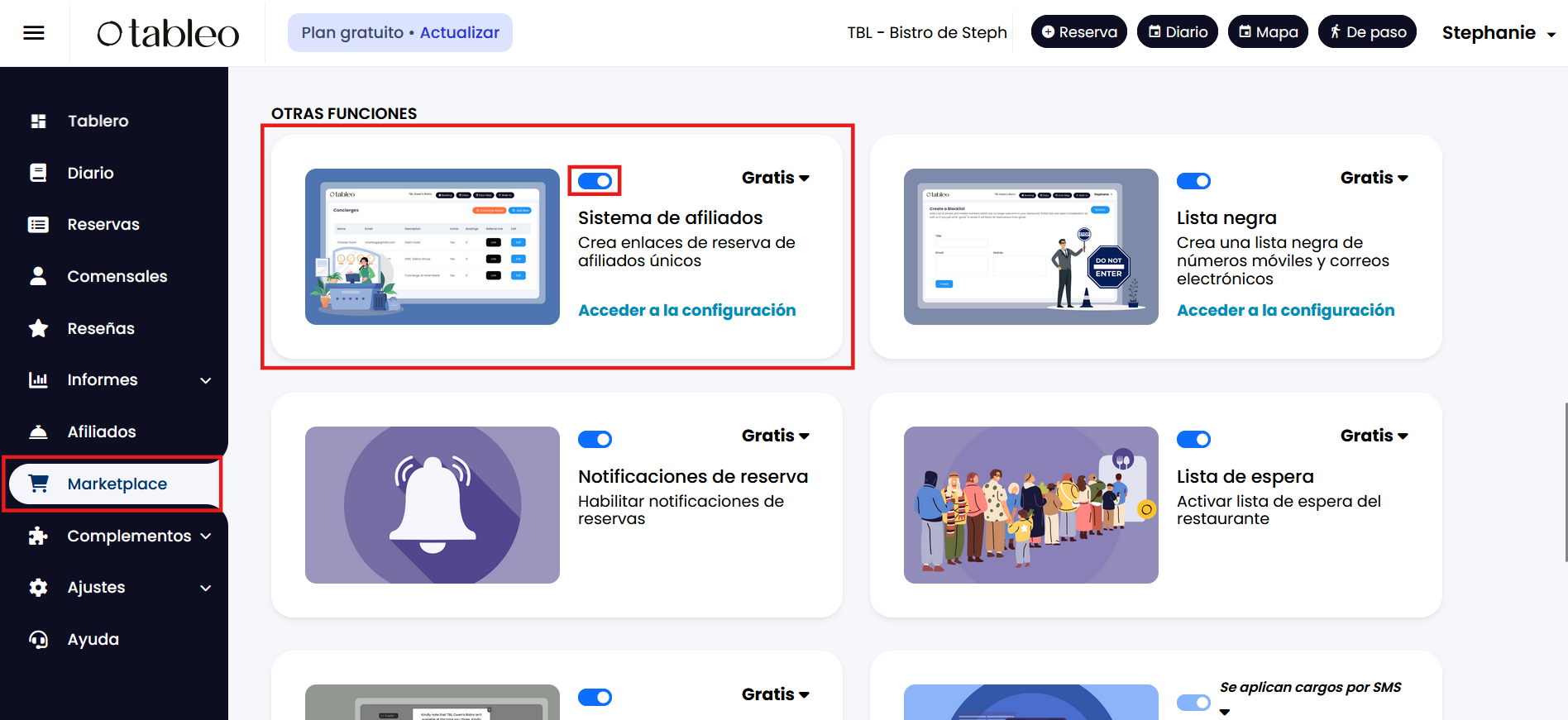1568x720 pixels.
Task: Click the Tablero dashboard icon
Action: [x=38, y=121]
